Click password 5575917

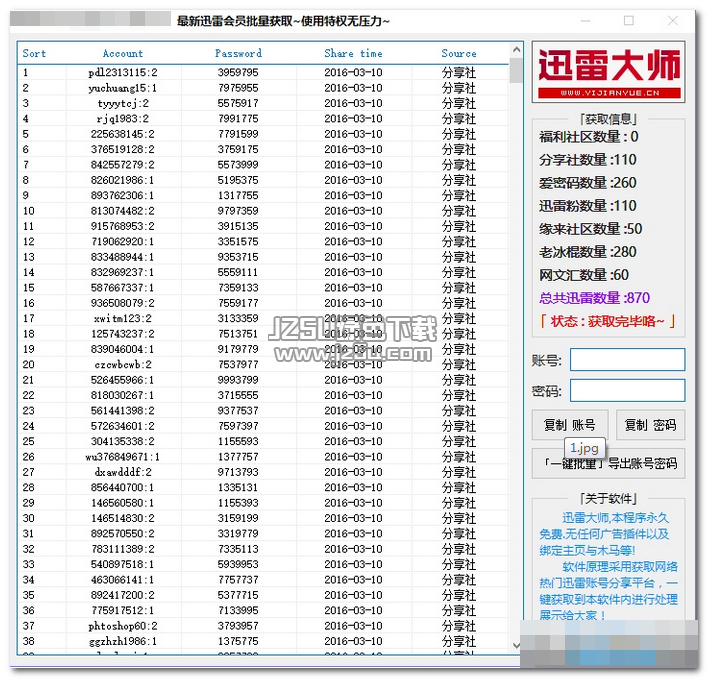[x=238, y=103]
